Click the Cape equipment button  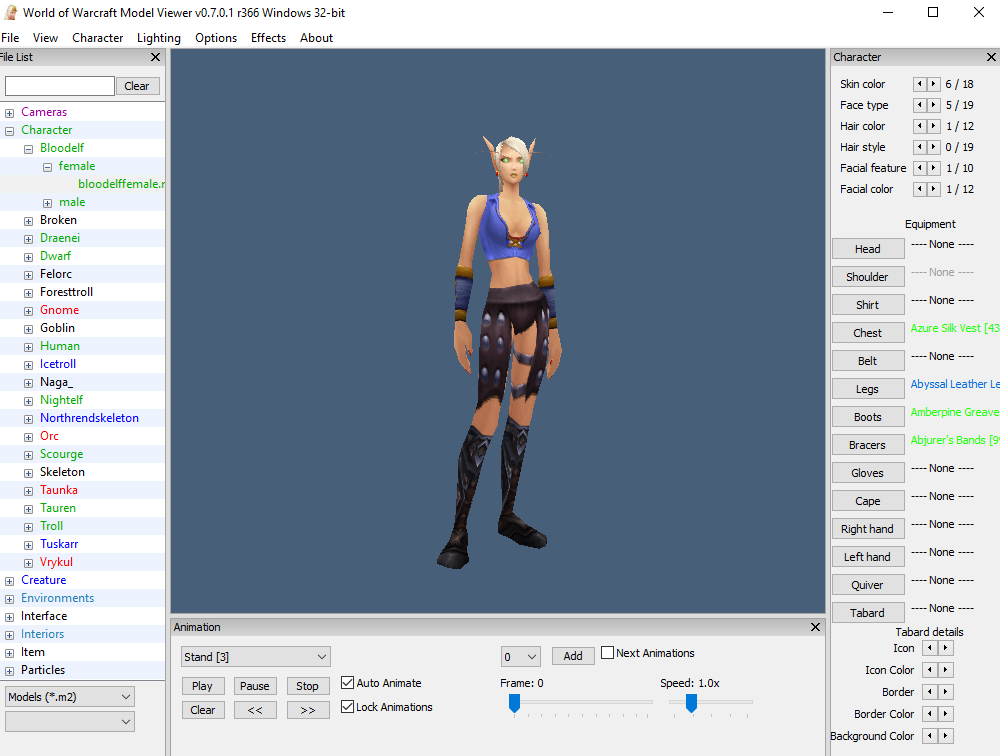click(x=868, y=501)
